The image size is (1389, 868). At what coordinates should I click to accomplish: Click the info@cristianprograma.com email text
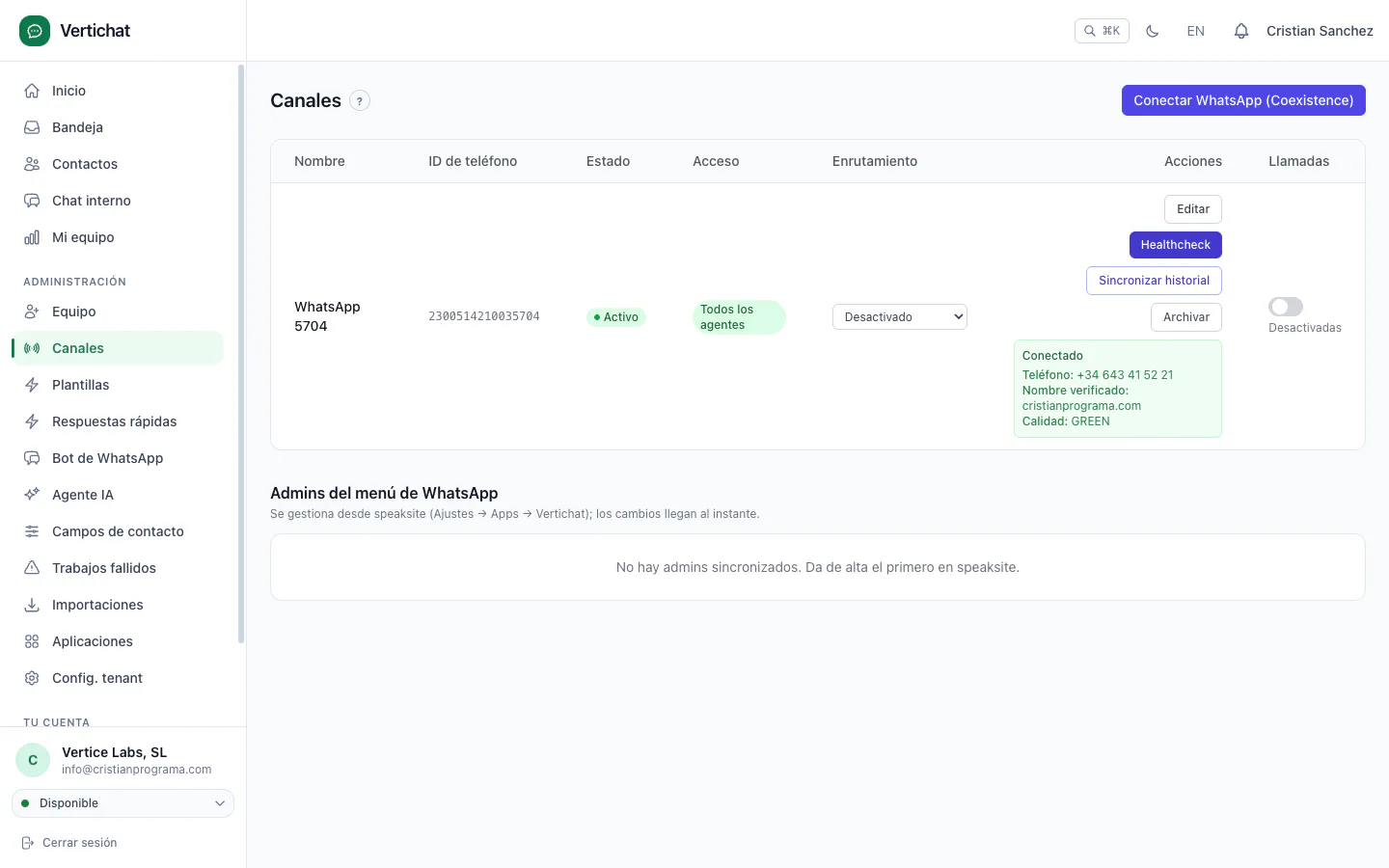pos(136,770)
